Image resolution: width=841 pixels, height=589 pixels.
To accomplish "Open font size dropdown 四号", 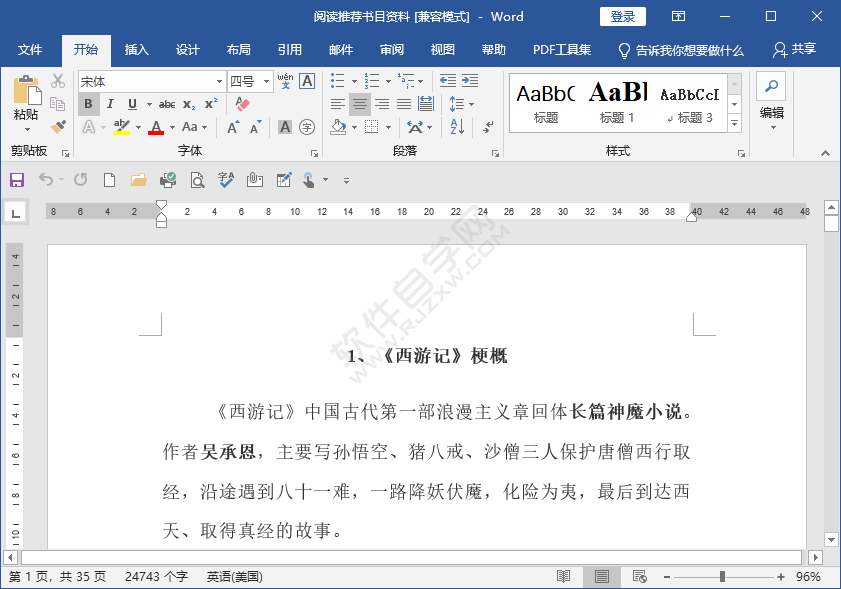I will [267, 82].
